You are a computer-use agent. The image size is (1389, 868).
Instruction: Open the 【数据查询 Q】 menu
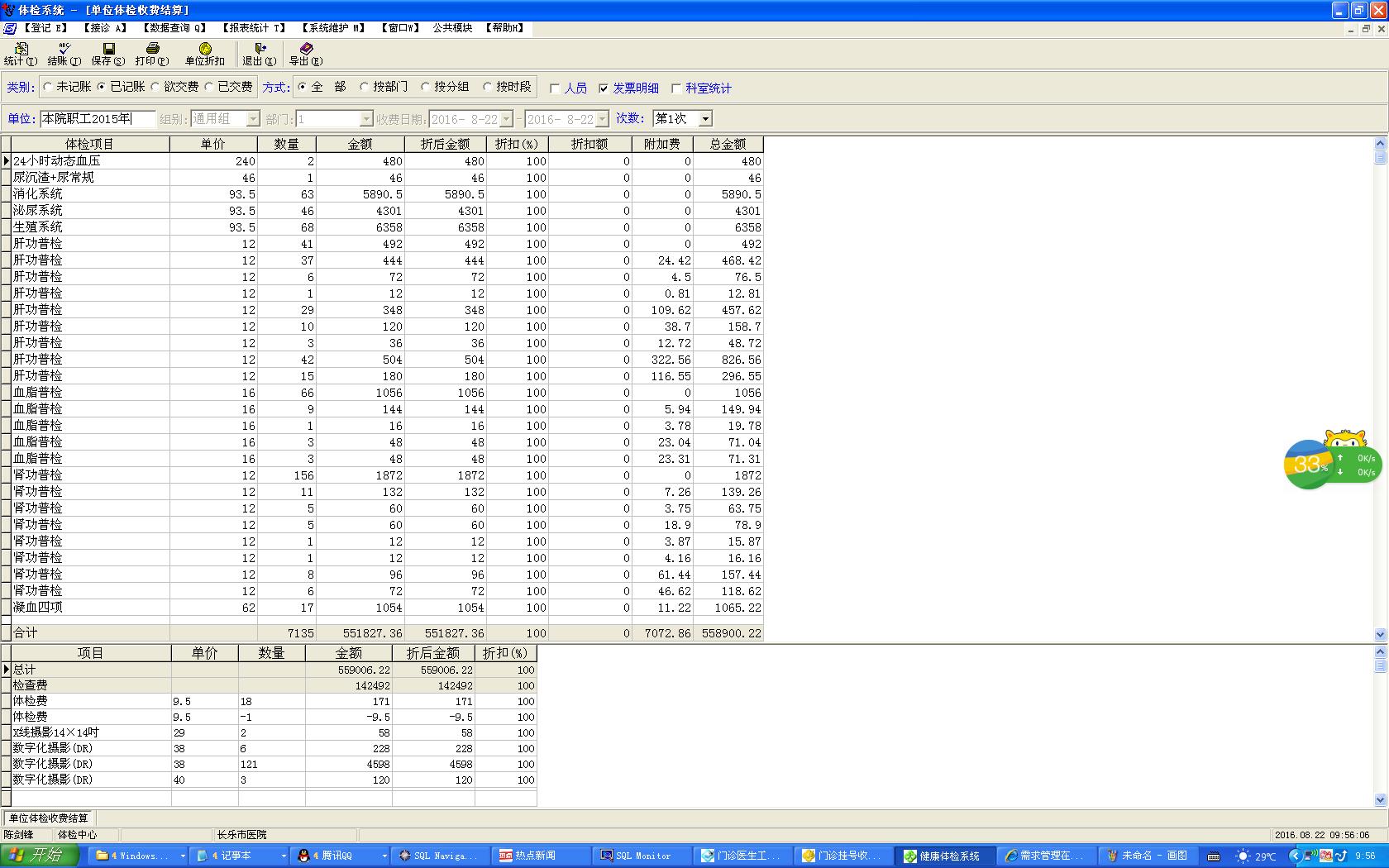174,28
